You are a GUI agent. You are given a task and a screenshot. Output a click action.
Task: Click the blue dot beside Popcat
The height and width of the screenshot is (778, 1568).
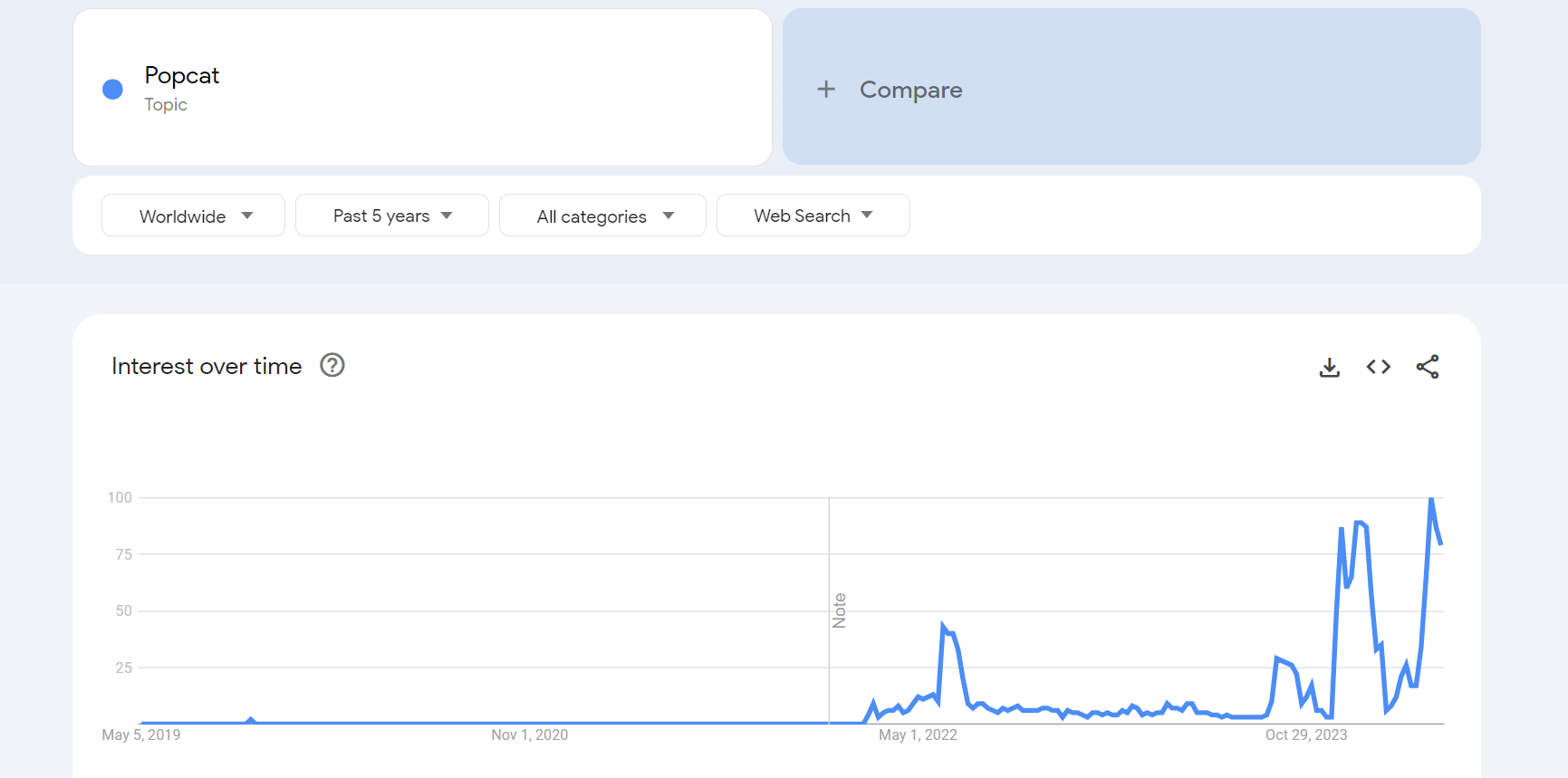pos(112,89)
